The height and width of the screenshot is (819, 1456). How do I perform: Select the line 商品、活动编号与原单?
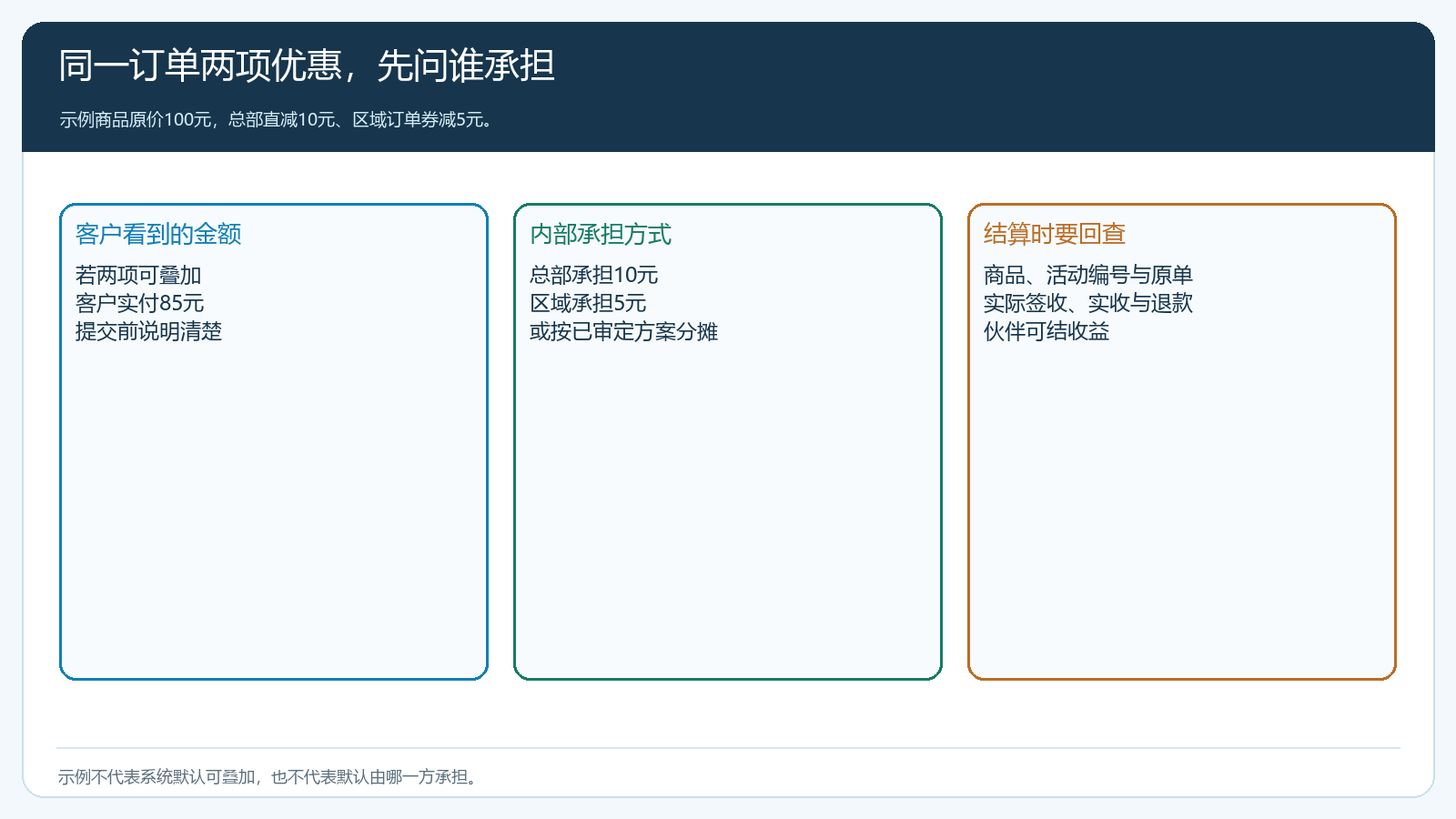[x=1088, y=275]
